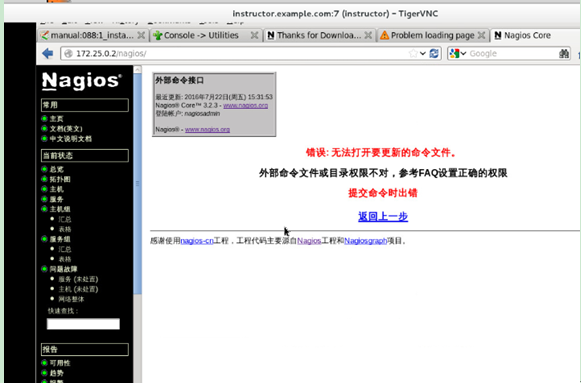581x383 pixels.
Task: Open 中文说明文档 in the sidebar
Action: [x=70, y=139]
